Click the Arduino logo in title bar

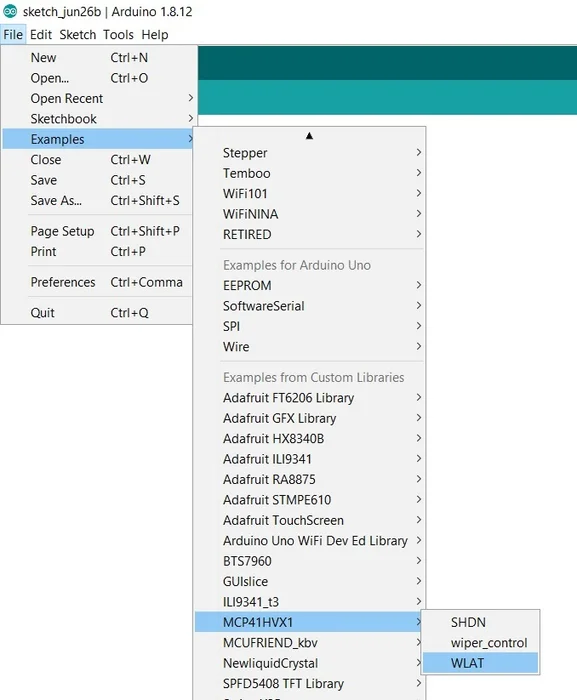pyautogui.click(x=10, y=11)
